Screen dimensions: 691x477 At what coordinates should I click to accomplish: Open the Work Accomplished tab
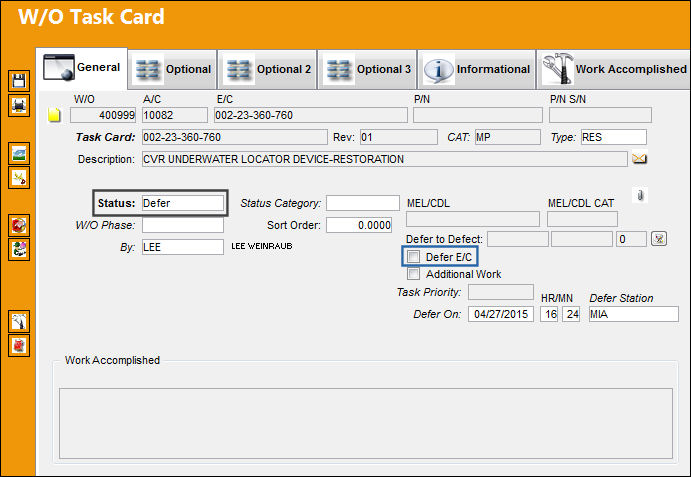tap(613, 70)
